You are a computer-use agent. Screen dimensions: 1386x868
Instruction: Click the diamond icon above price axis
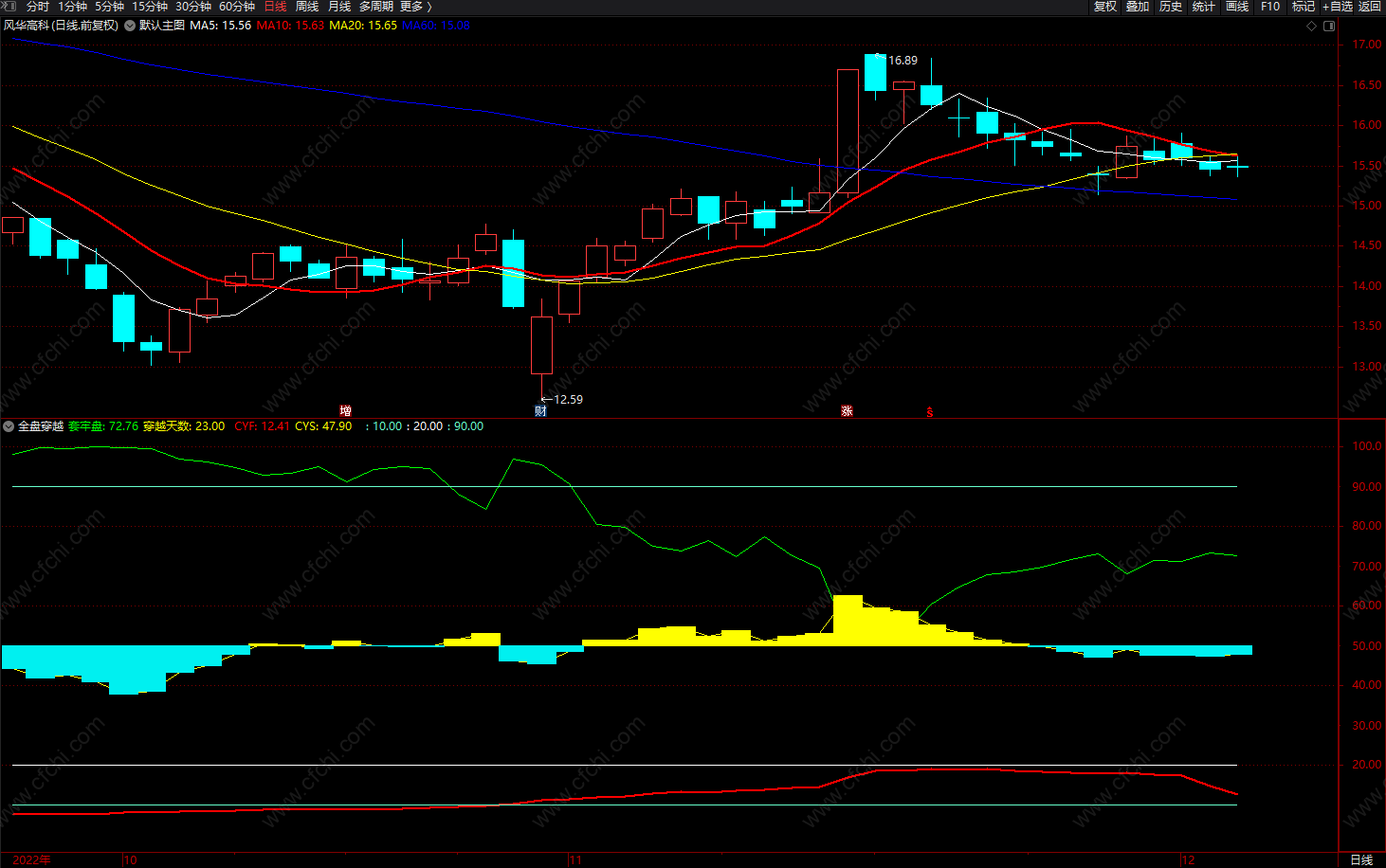pos(1312,26)
